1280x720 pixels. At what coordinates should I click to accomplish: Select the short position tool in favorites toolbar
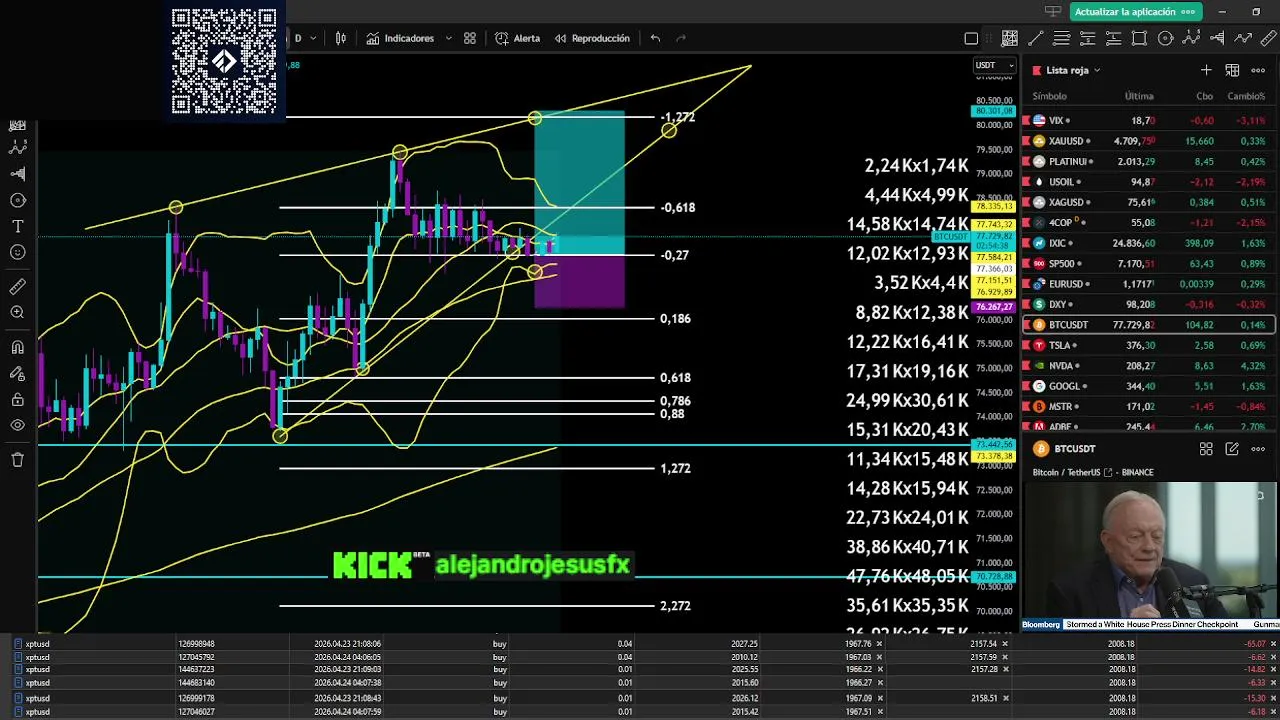[1087, 39]
